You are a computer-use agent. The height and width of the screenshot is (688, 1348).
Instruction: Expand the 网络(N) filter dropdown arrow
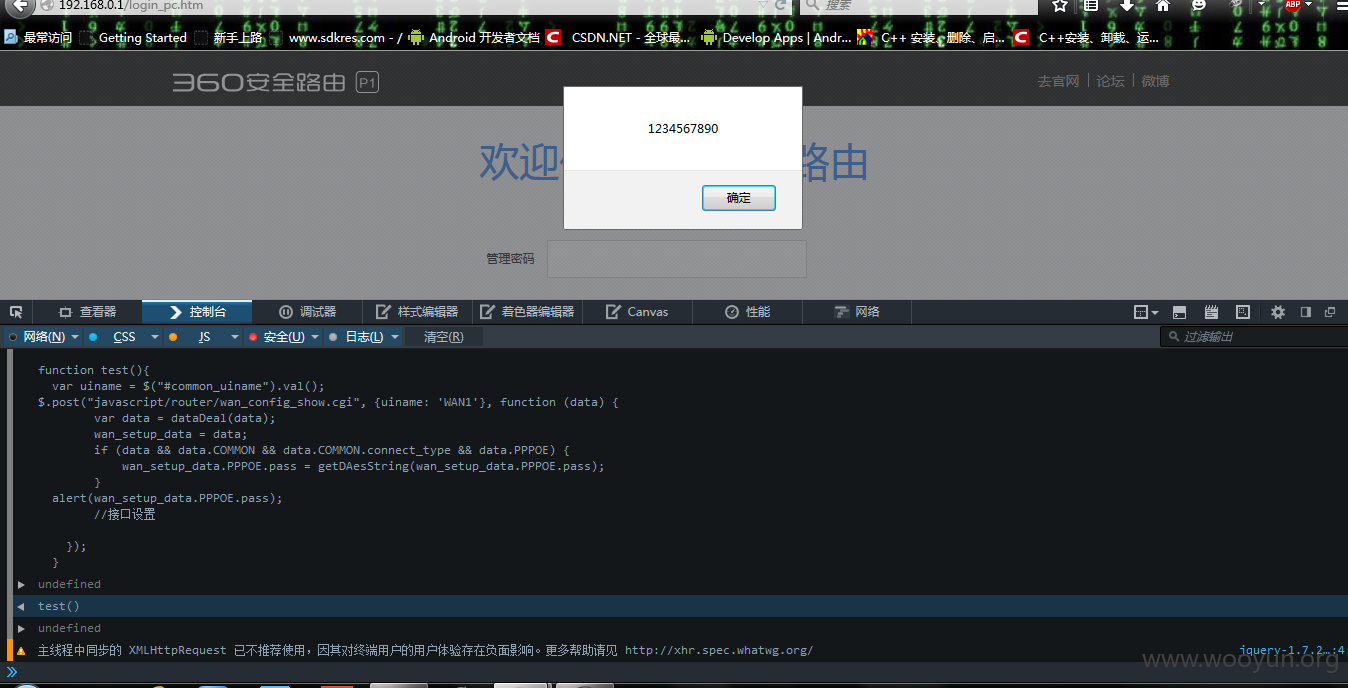pyautogui.click(x=75, y=337)
